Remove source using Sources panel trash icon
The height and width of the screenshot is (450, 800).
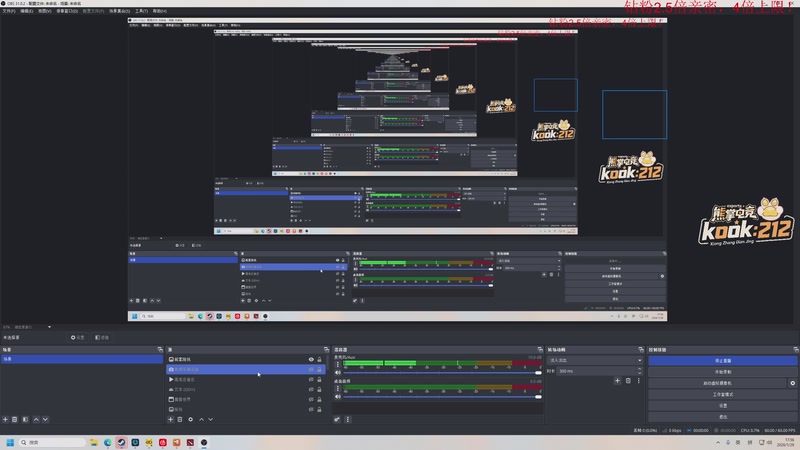coord(180,419)
